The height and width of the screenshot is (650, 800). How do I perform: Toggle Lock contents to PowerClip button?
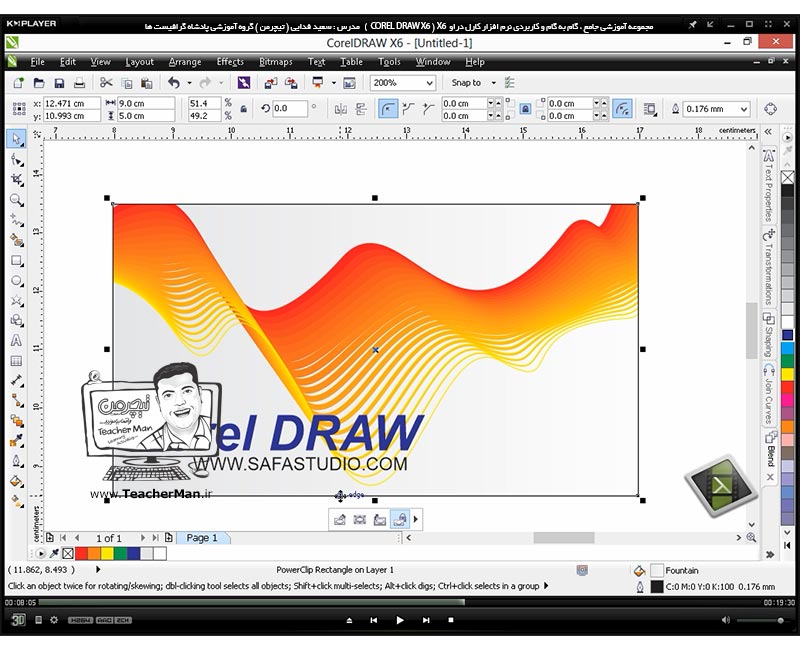[400, 519]
